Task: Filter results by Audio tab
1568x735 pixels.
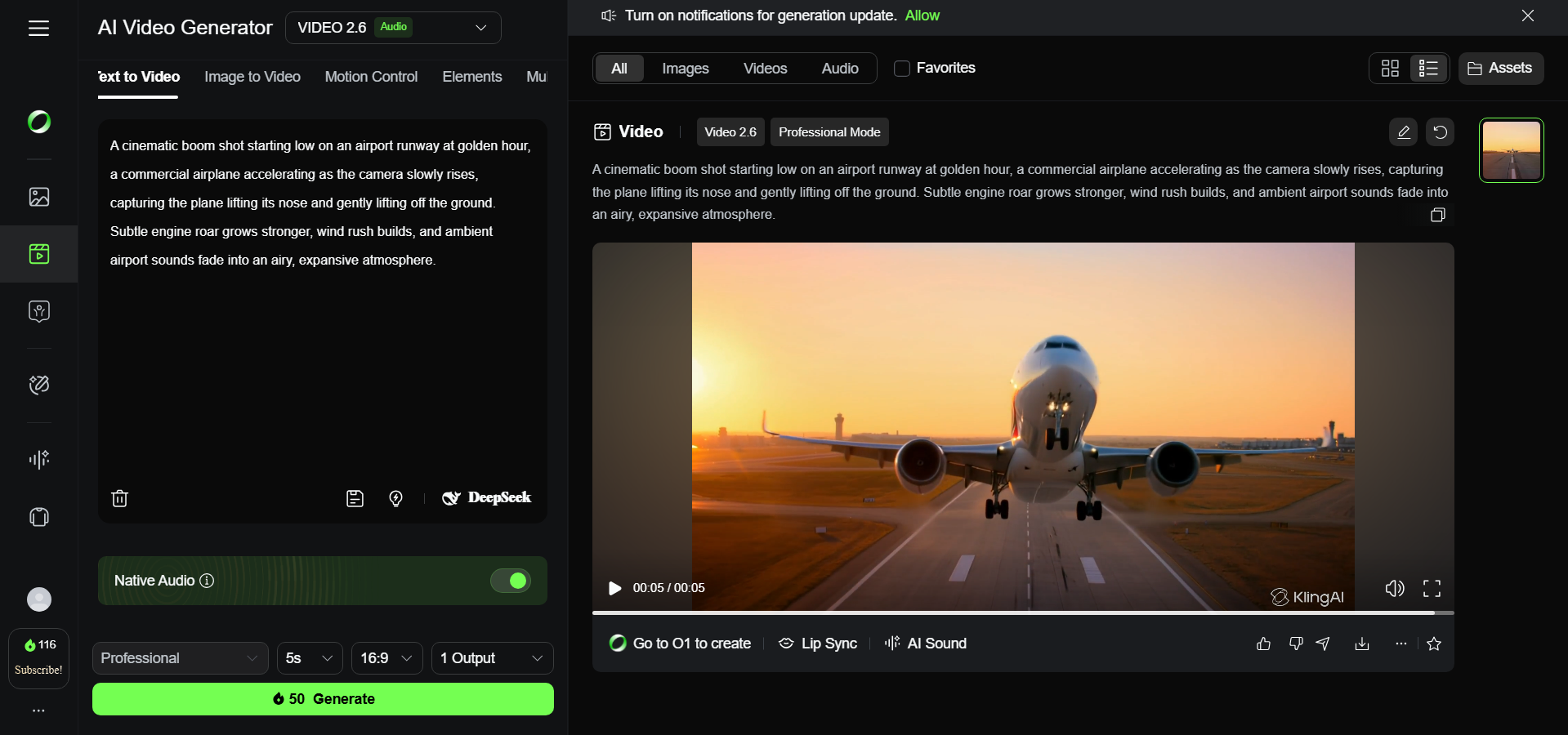Action: [840, 69]
